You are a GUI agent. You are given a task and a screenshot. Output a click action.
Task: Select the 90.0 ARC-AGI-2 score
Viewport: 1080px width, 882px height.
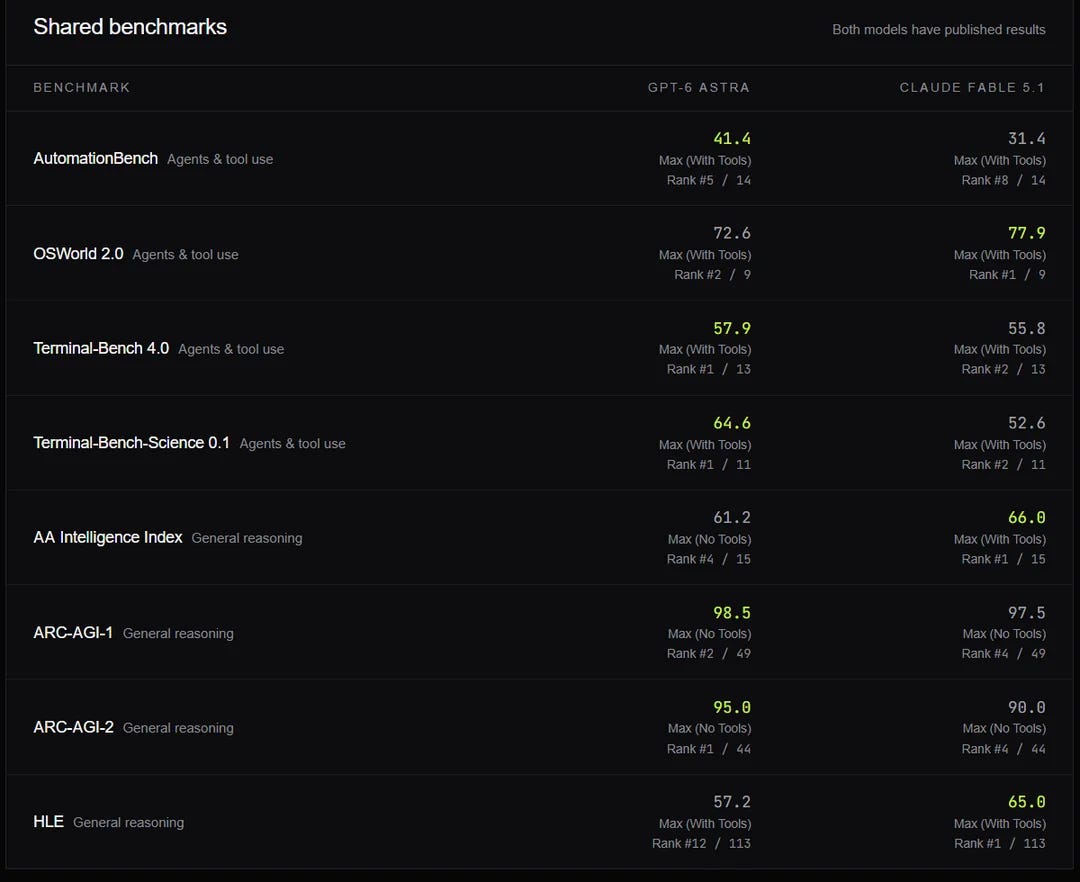pos(1027,707)
